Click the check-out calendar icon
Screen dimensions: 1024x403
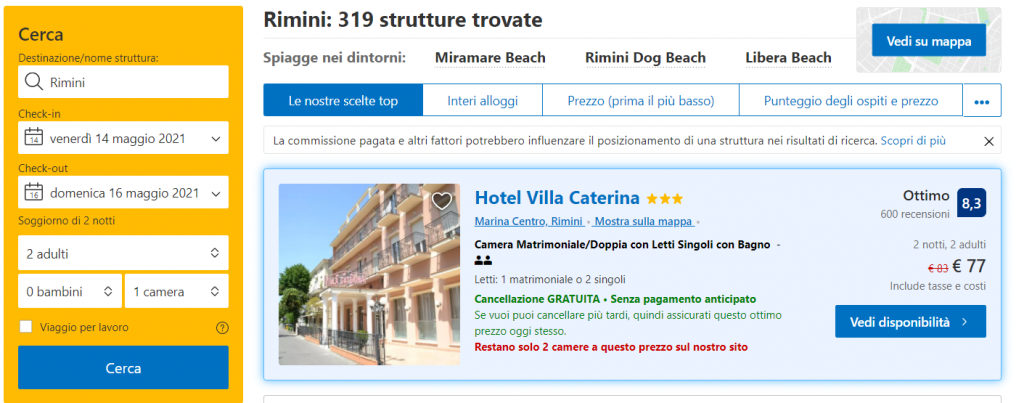click(33, 193)
